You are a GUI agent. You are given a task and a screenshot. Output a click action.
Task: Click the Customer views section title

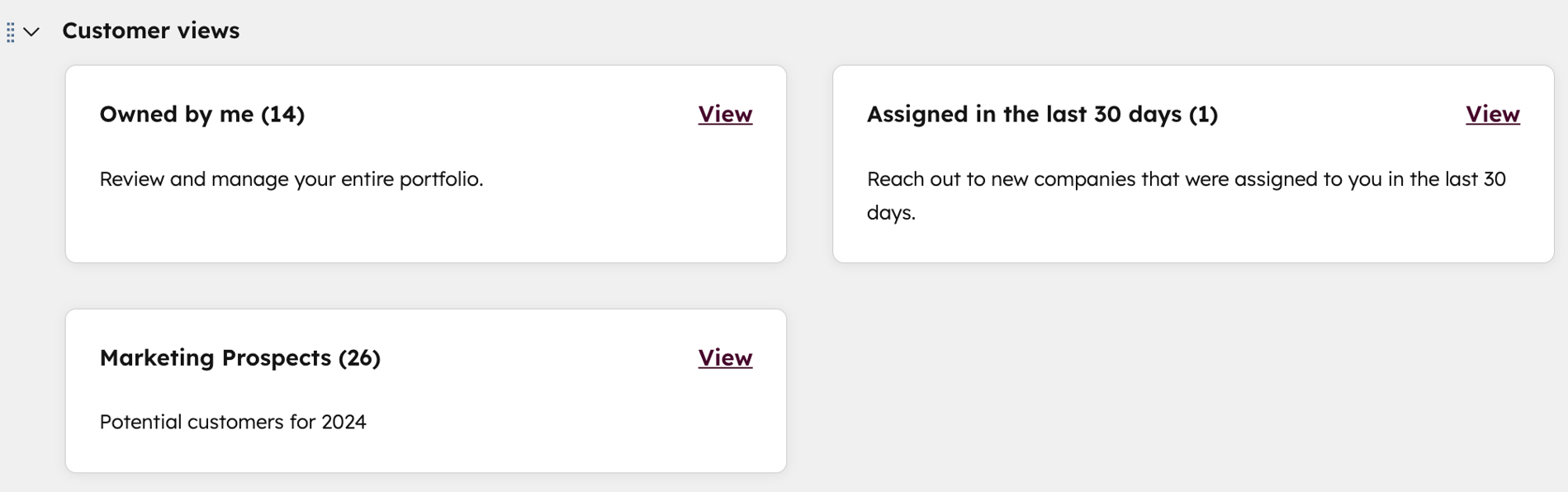[151, 31]
